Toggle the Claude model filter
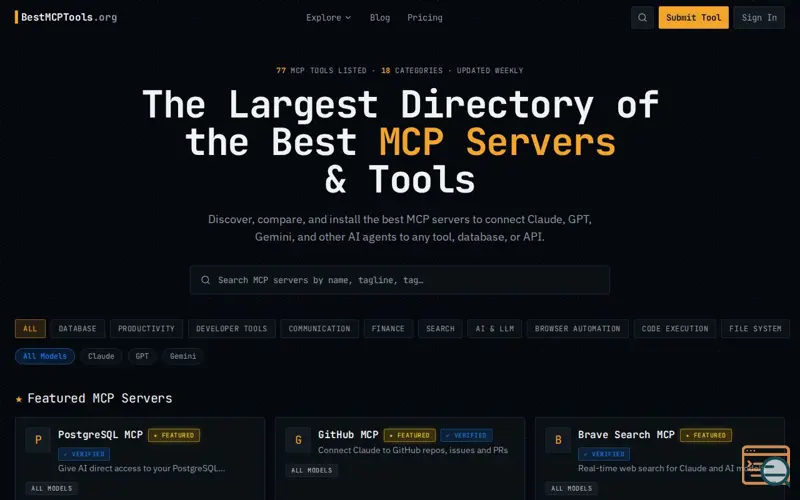Image resolution: width=800 pixels, height=500 pixels. click(101, 356)
